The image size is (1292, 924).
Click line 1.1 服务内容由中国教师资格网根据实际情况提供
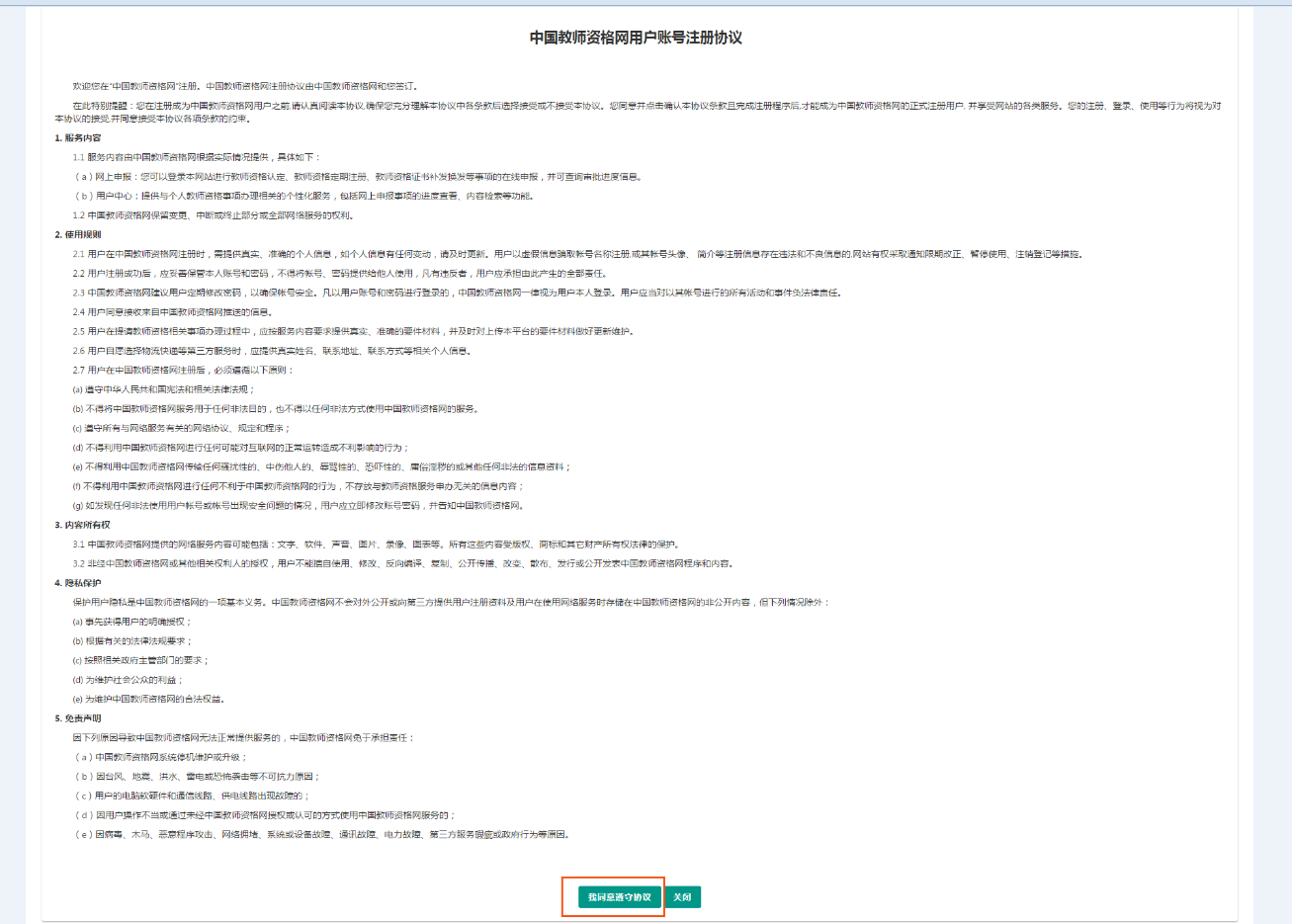196,157
